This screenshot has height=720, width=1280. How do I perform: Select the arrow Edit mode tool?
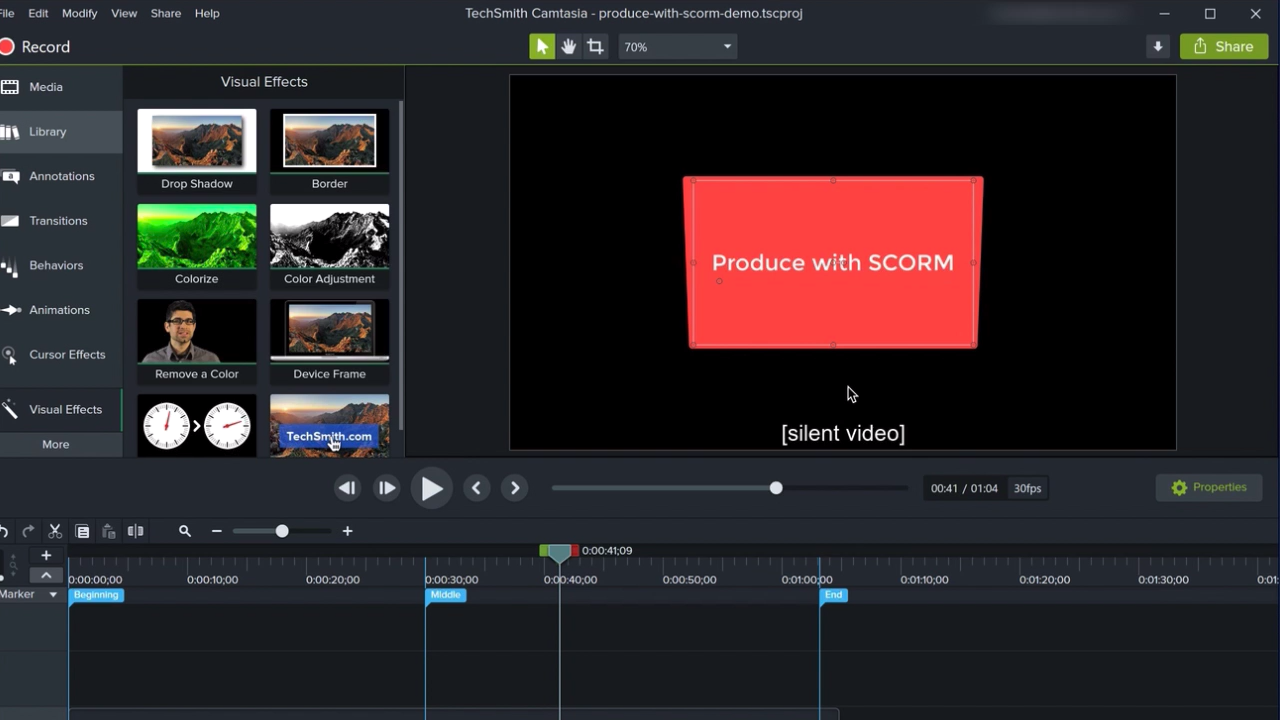click(x=542, y=47)
